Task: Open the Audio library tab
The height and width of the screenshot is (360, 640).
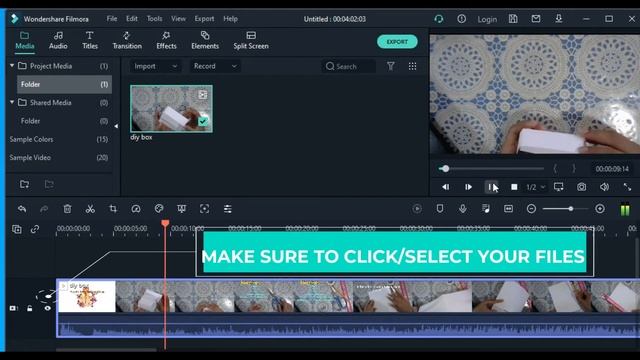Action: pyautogui.click(x=58, y=41)
